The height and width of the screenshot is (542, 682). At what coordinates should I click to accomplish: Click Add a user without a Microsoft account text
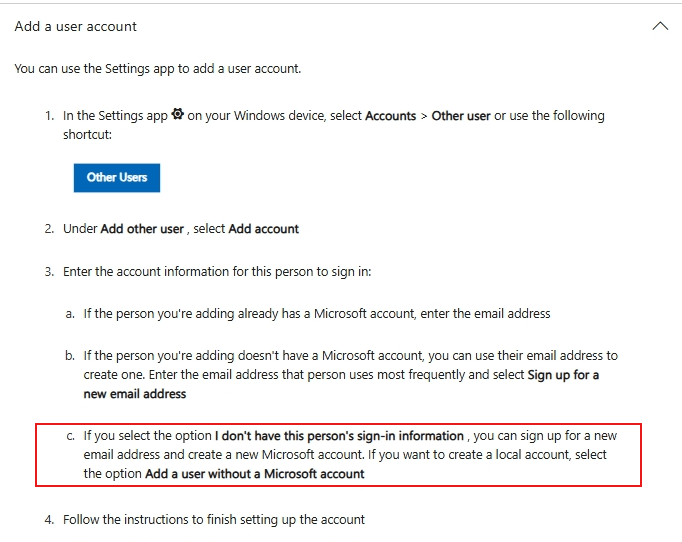pos(255,474)
